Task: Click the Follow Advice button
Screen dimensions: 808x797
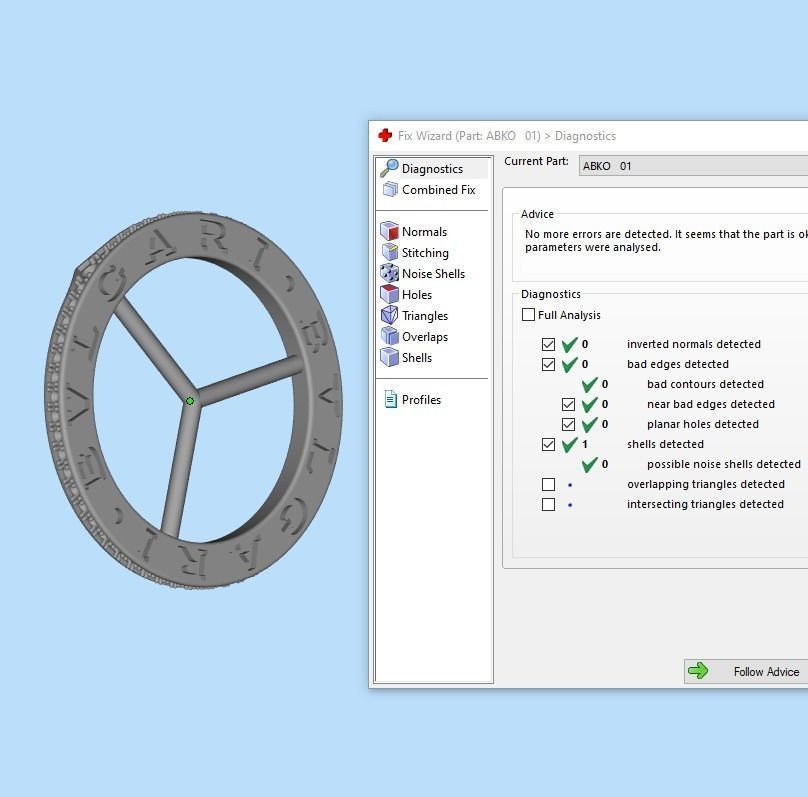Action: pos(746,671)
